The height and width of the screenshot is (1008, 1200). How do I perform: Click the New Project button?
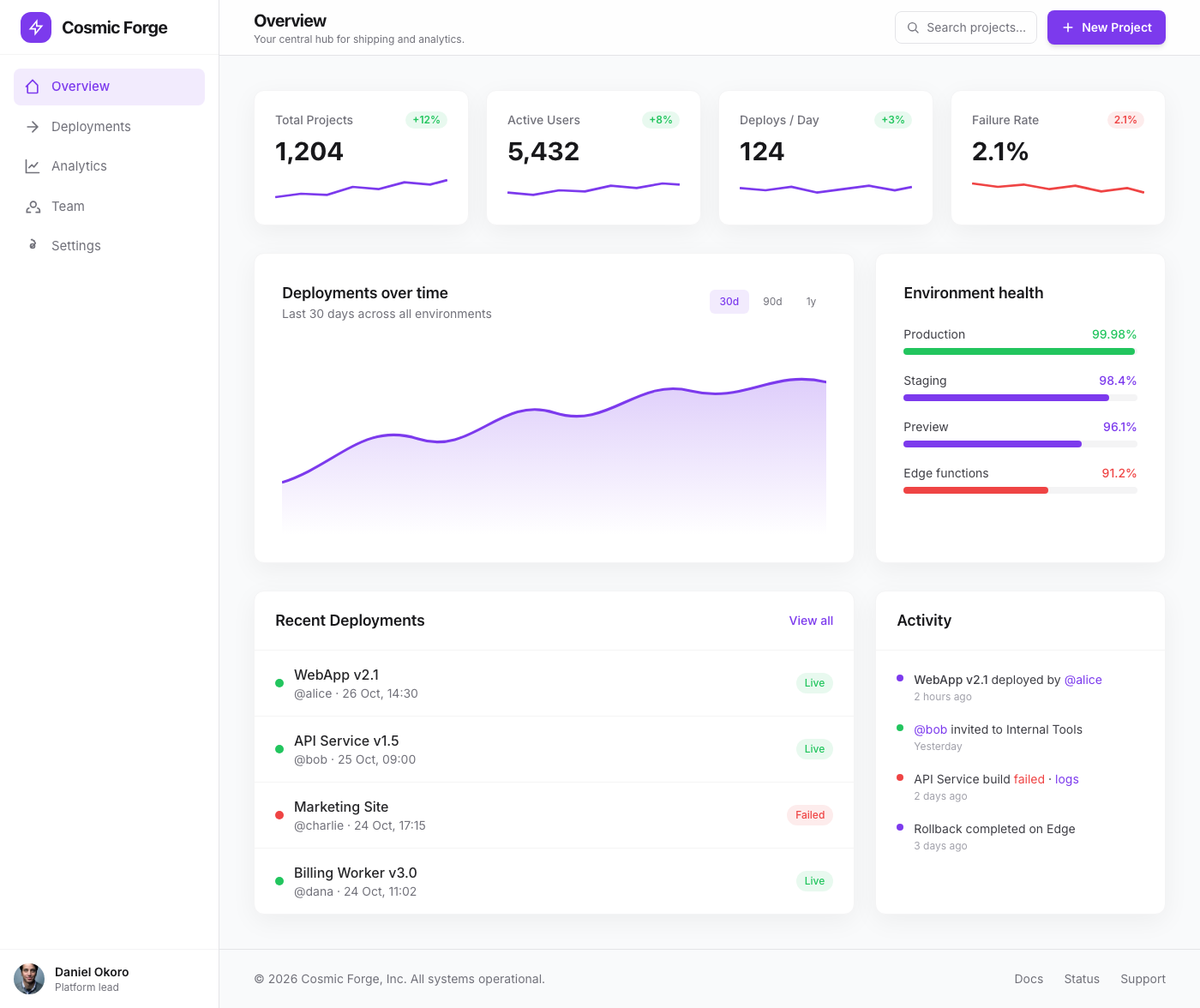coord(1107,27)
